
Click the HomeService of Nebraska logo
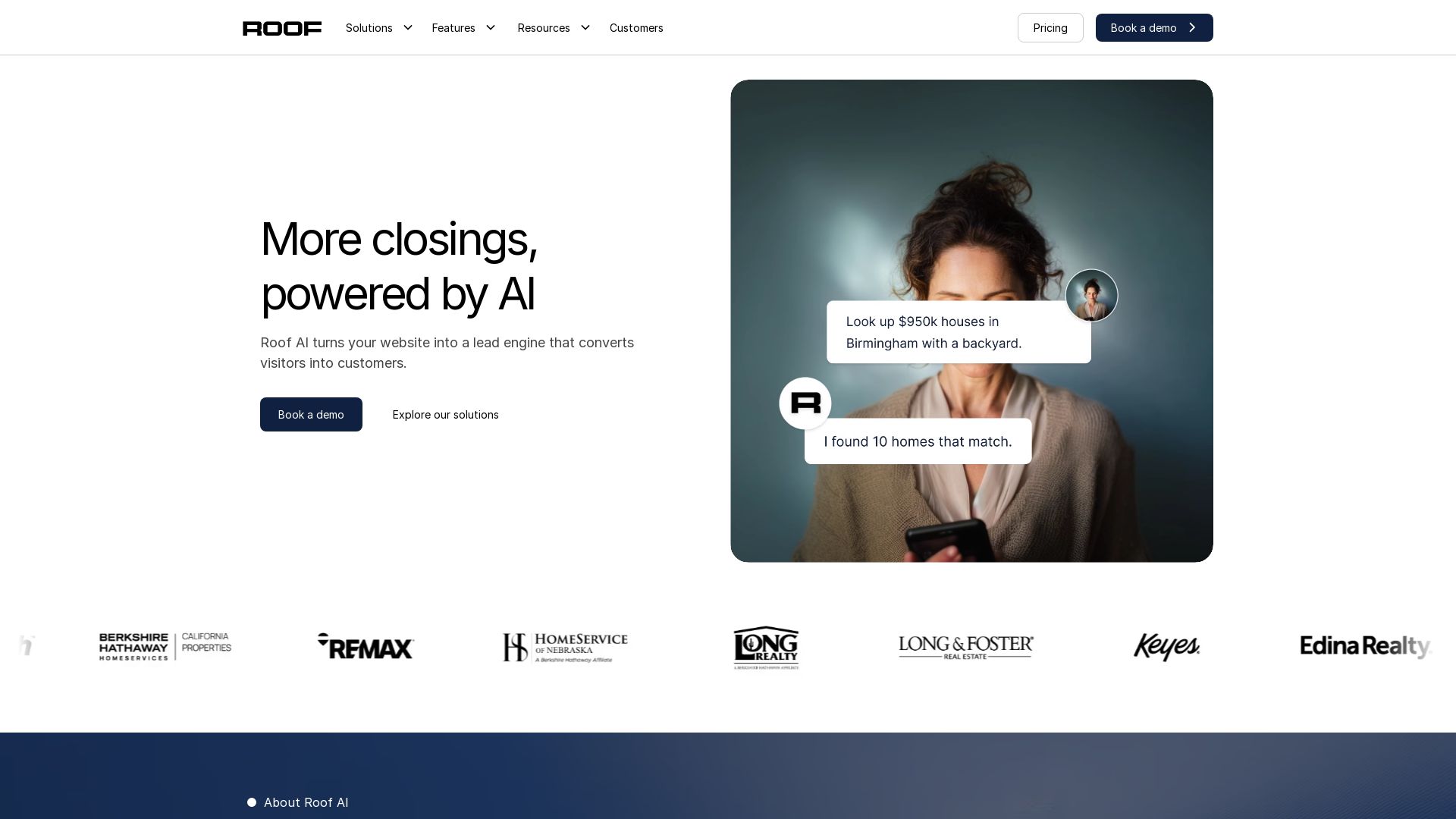(x=565, y=647)
